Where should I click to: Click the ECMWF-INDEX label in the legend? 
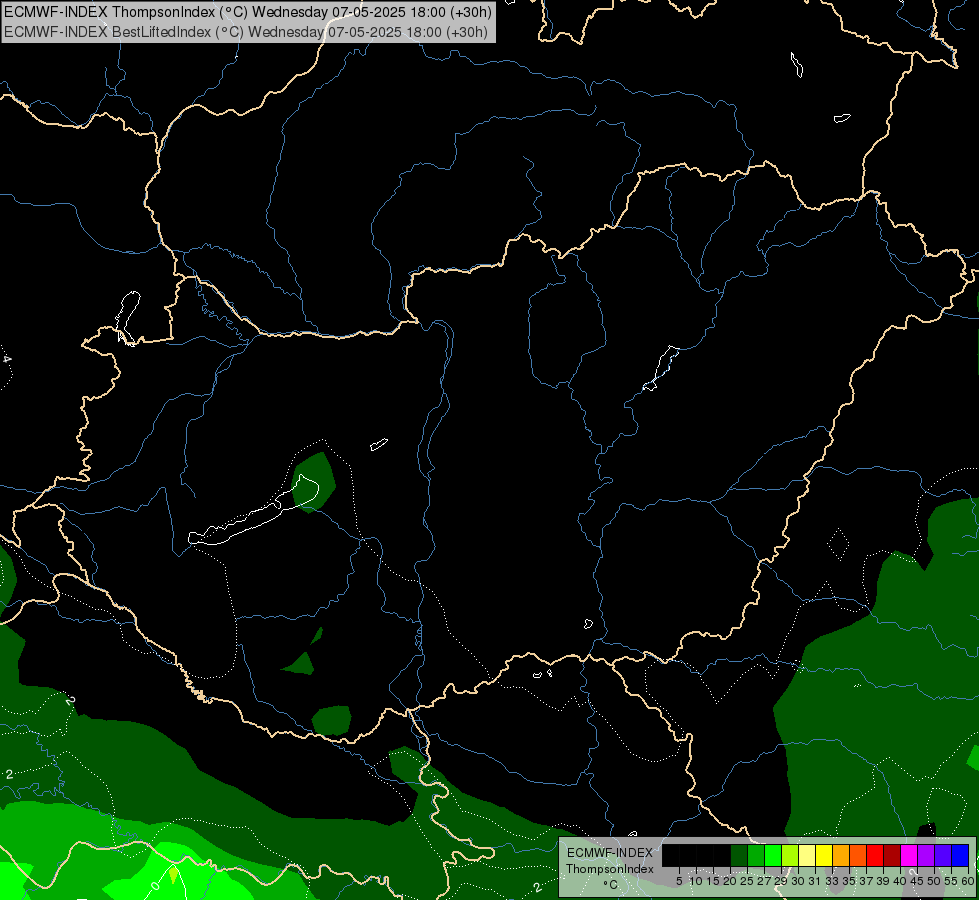pos(609,853)
